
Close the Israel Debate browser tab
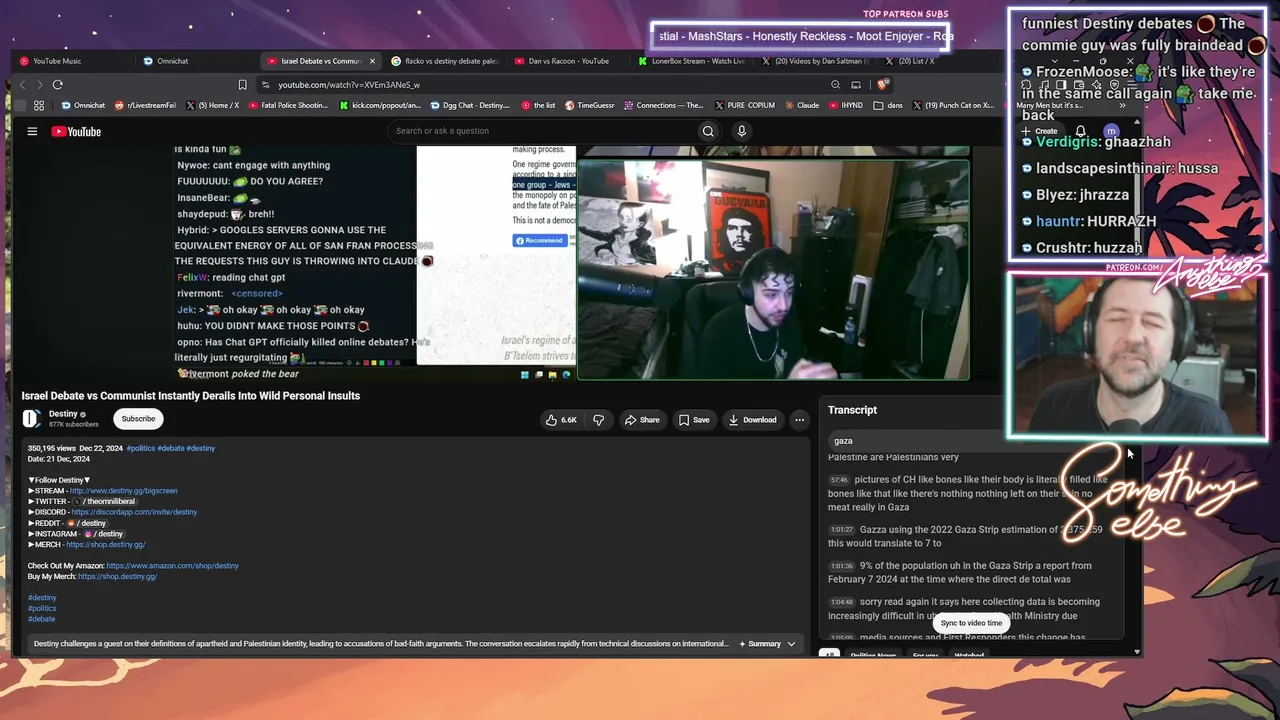[x=372, y=61]
